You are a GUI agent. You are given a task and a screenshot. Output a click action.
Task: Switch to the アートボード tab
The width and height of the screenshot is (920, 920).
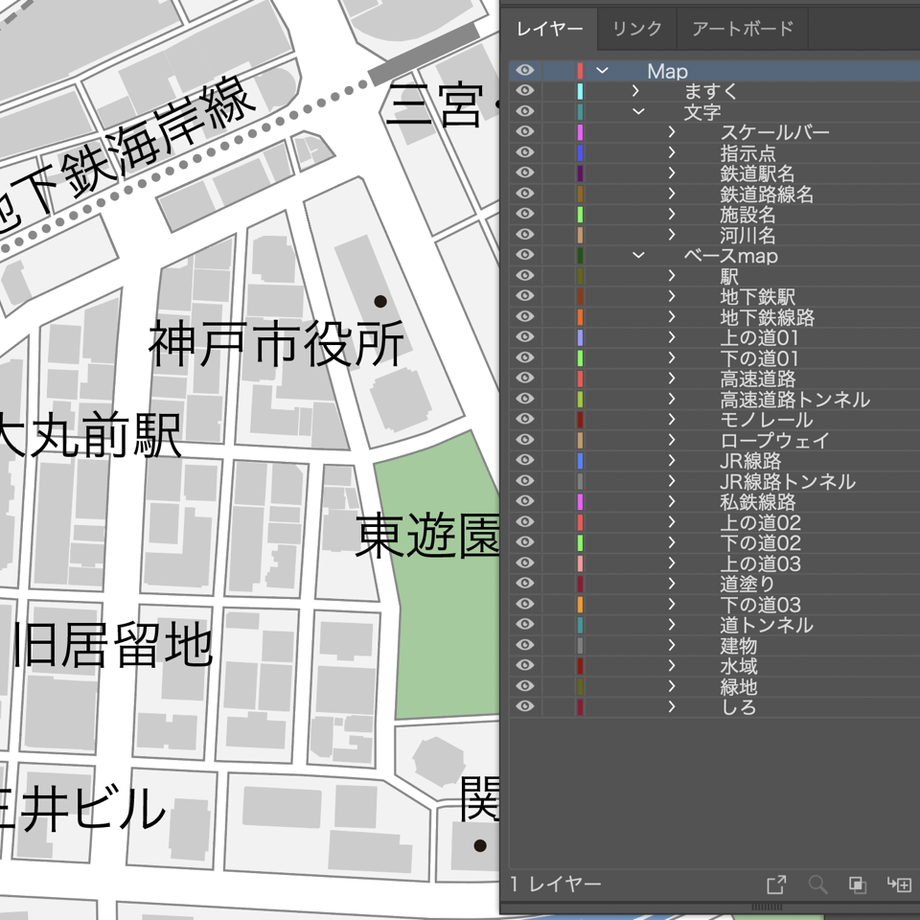coord(743,29)
